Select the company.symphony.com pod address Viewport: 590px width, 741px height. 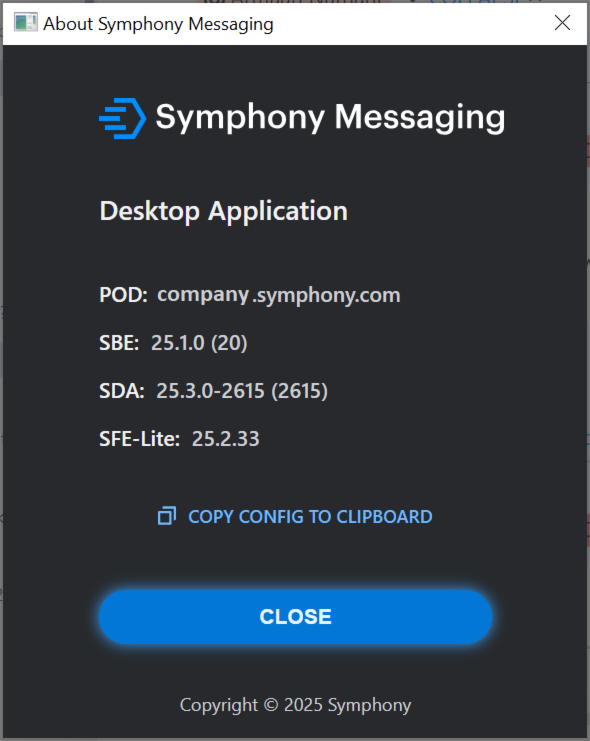(x=279, y=295)
